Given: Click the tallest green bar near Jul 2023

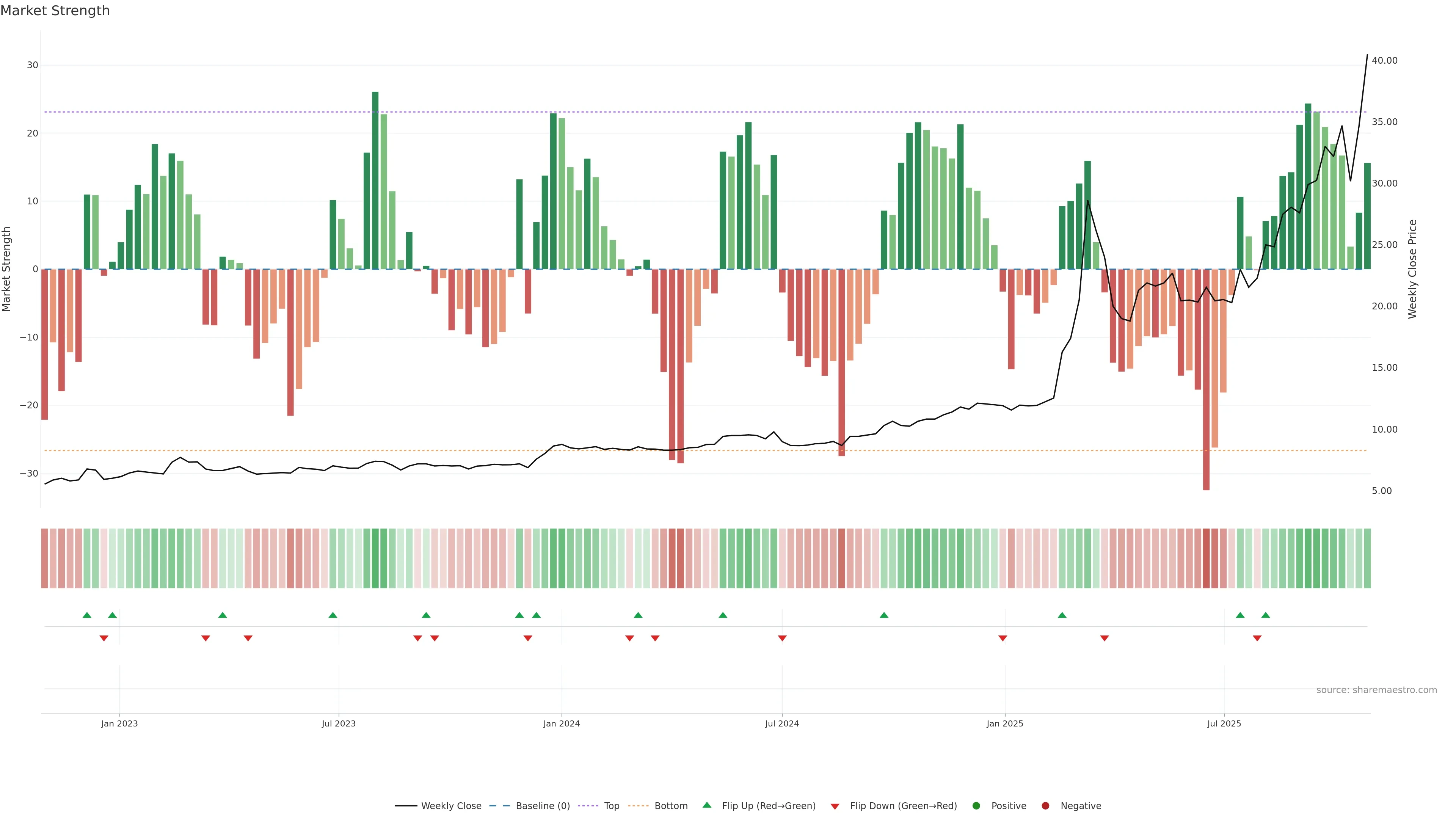Looking at the screenshot, I should [375, 181].
